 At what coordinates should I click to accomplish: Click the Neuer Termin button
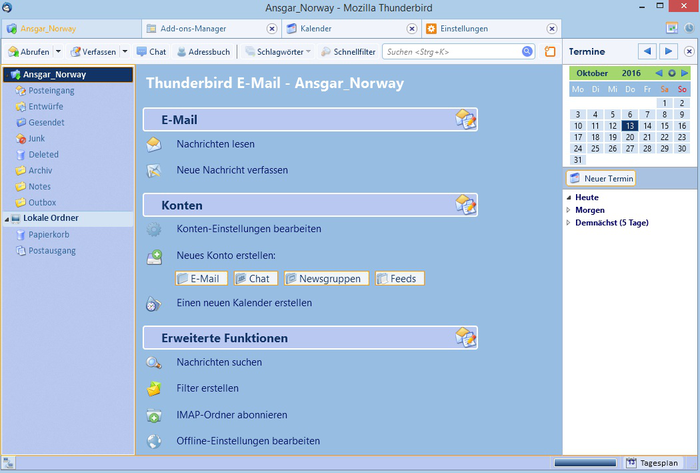pos(601,178)
